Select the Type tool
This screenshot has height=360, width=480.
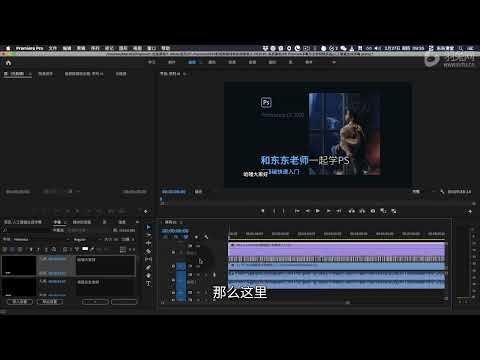[x=148, y=283]
